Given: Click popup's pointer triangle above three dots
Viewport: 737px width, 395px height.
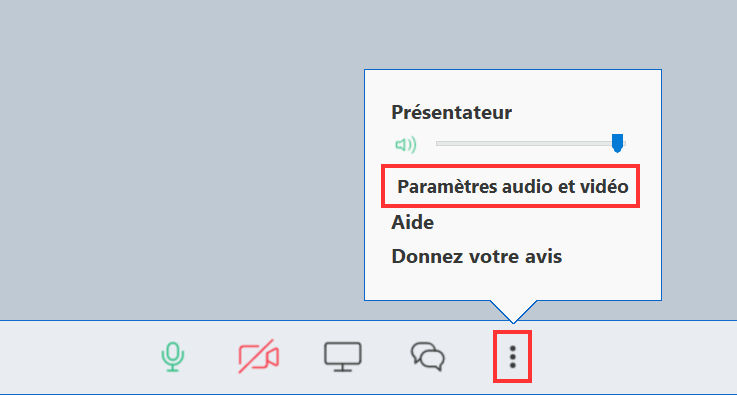Looking at the screenshot, I should pos(513,311).
